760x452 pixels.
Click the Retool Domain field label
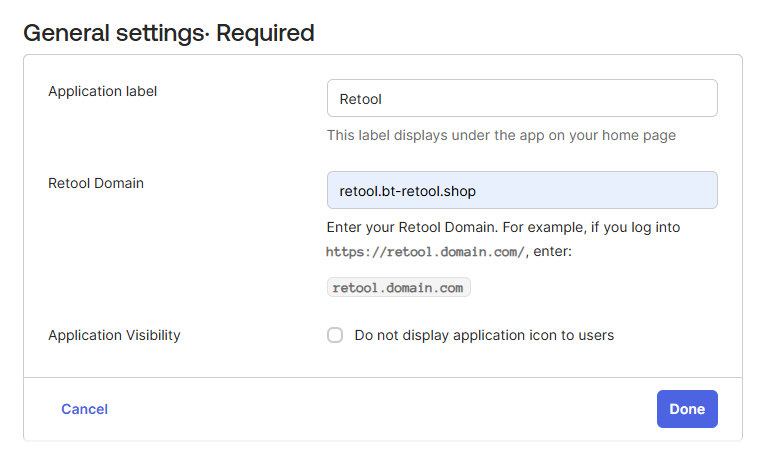click(96, 183)
